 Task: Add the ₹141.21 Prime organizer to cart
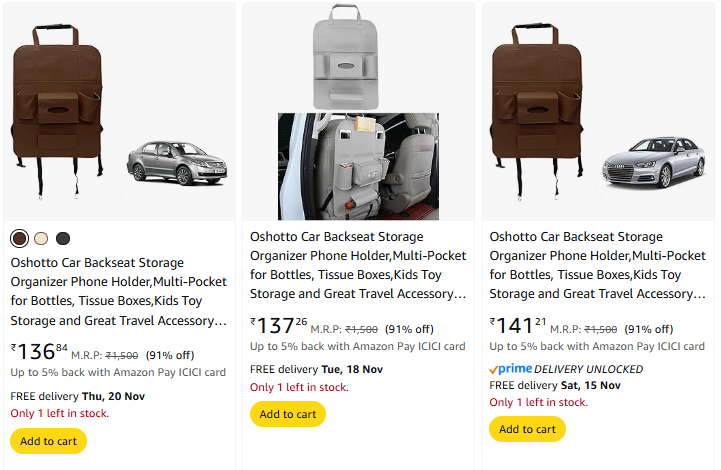pyautogui.click(x=527, y=429)
